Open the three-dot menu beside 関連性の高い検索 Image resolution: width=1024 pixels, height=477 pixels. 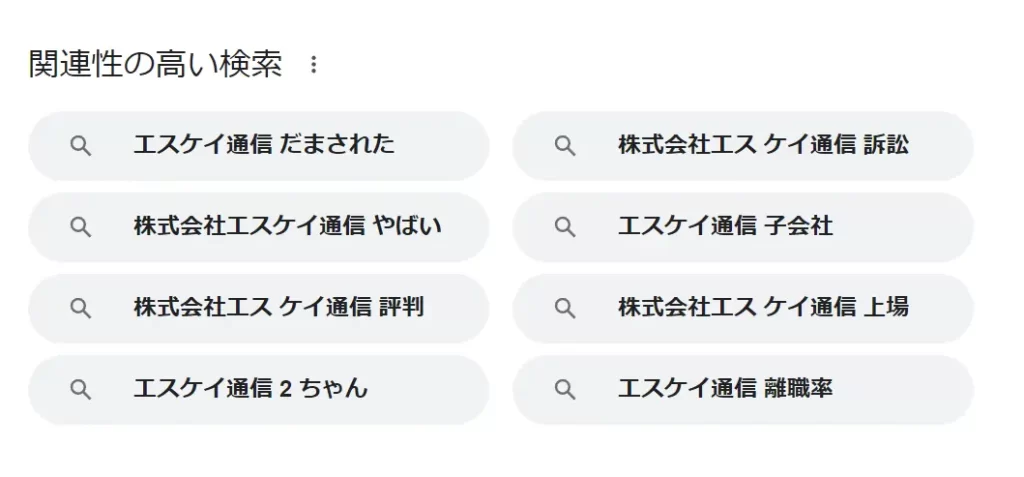tap(313, 65)
